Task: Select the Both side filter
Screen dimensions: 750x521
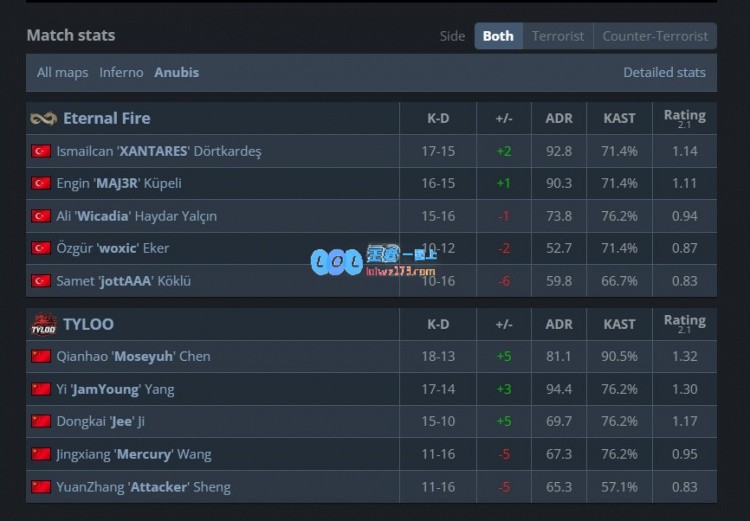Action: click(498, 36)
